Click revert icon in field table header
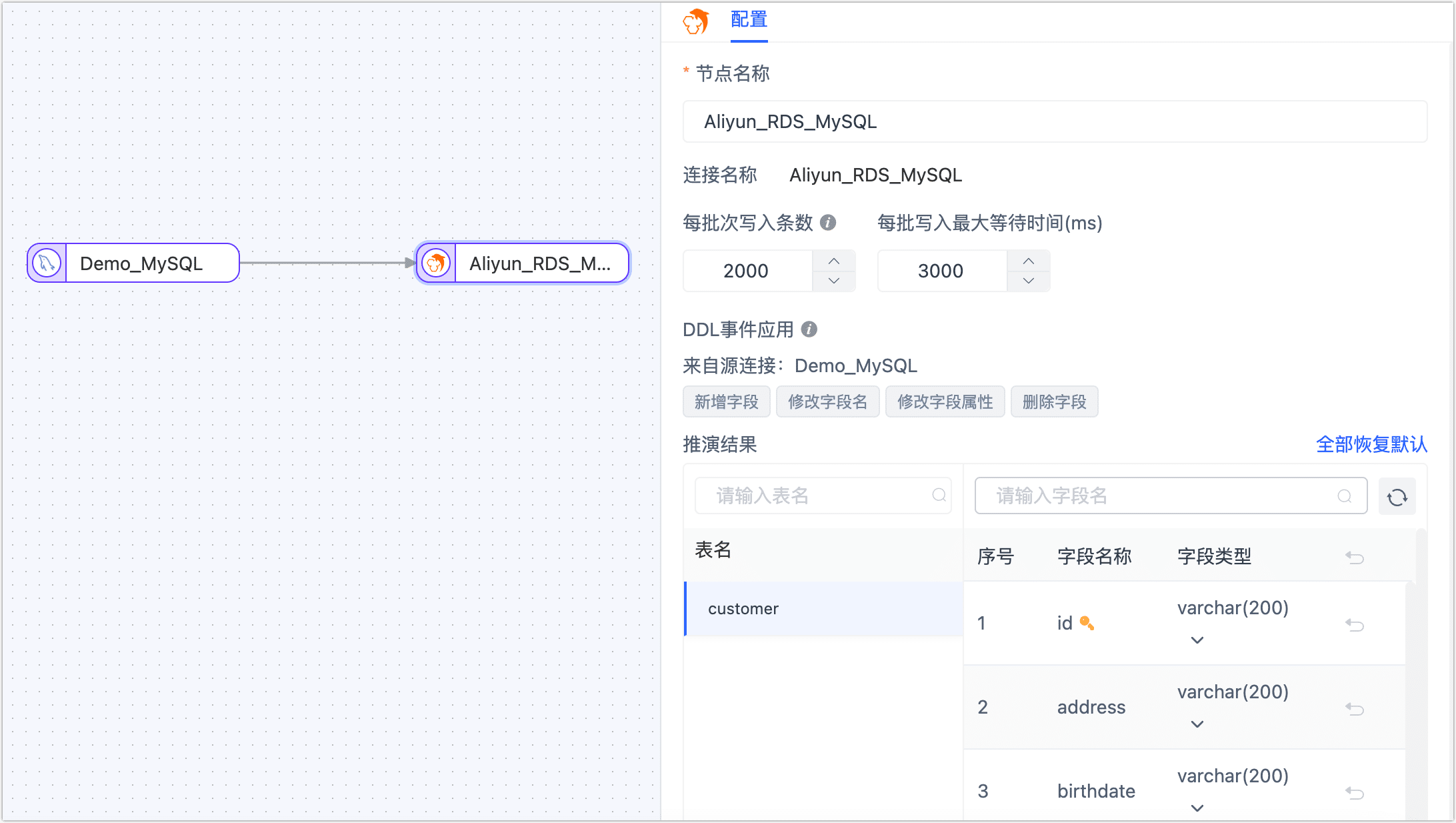 tap(1354, 557)
